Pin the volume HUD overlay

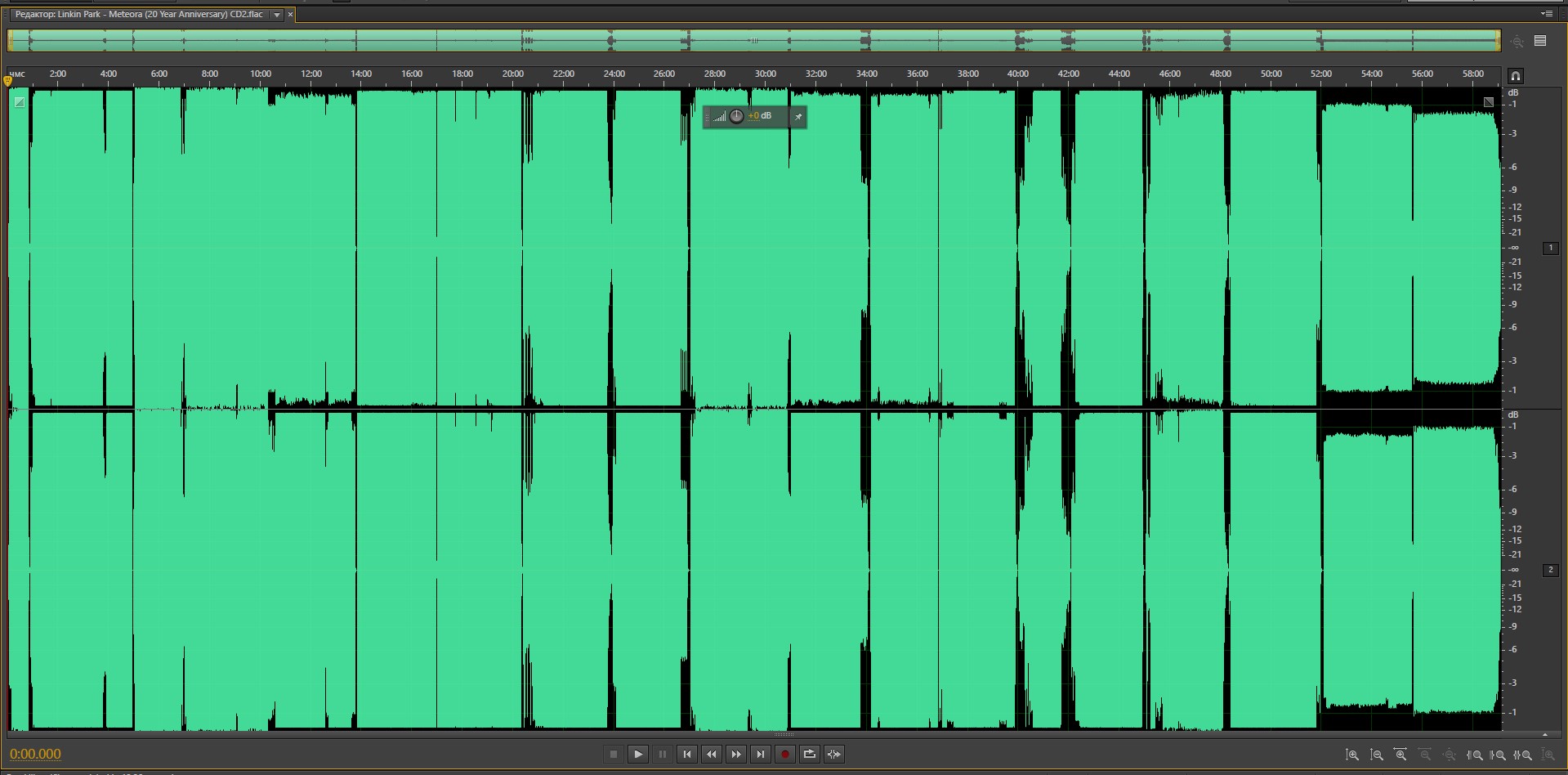(x=798, y=117)
